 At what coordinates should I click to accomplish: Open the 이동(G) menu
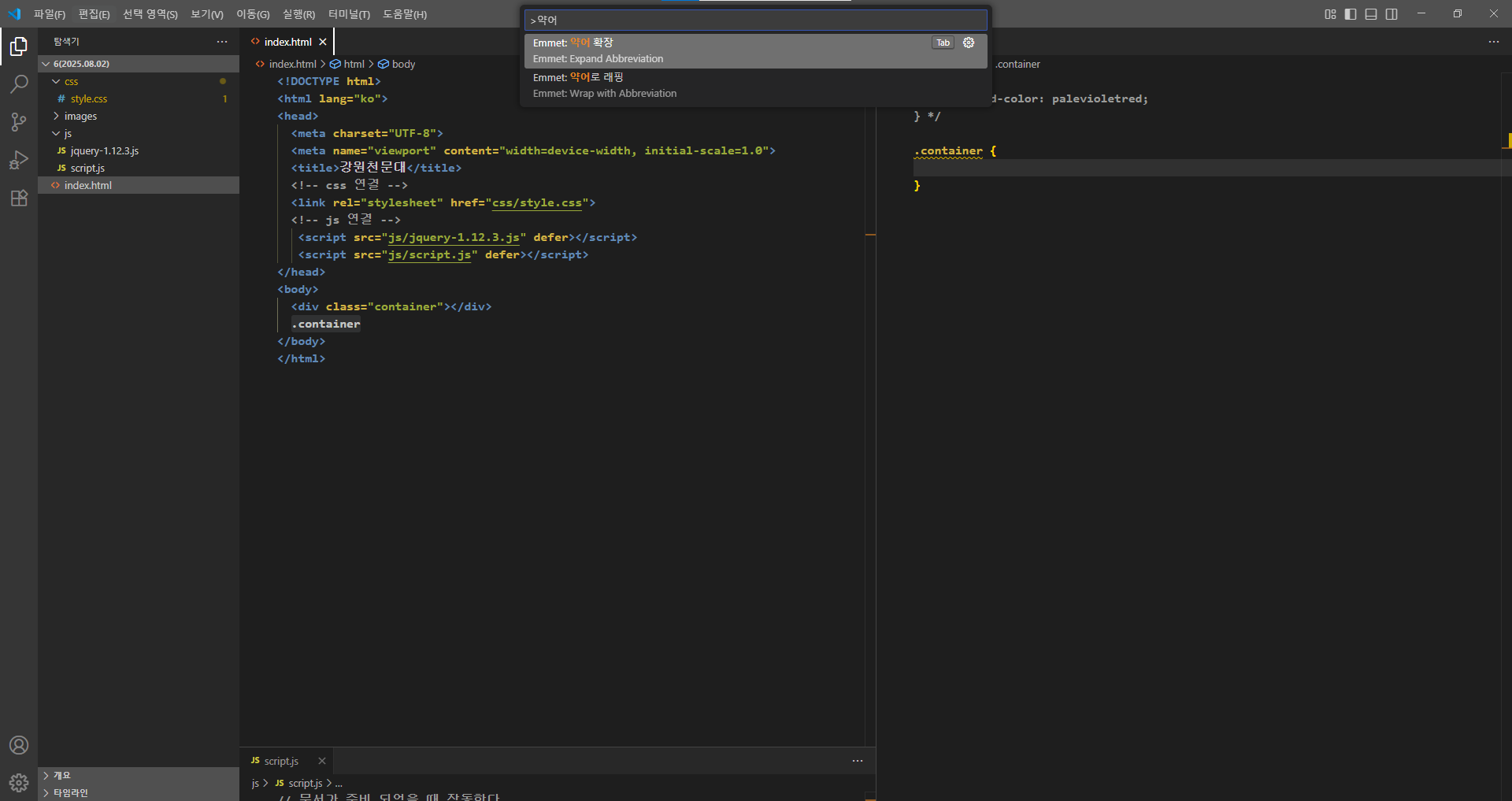[x=253, y=14]
